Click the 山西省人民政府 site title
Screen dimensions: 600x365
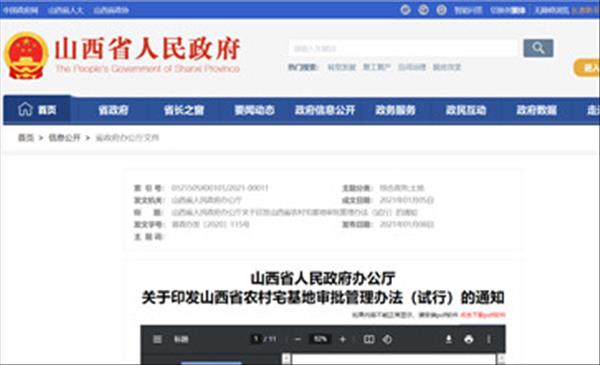coord(147,49)
